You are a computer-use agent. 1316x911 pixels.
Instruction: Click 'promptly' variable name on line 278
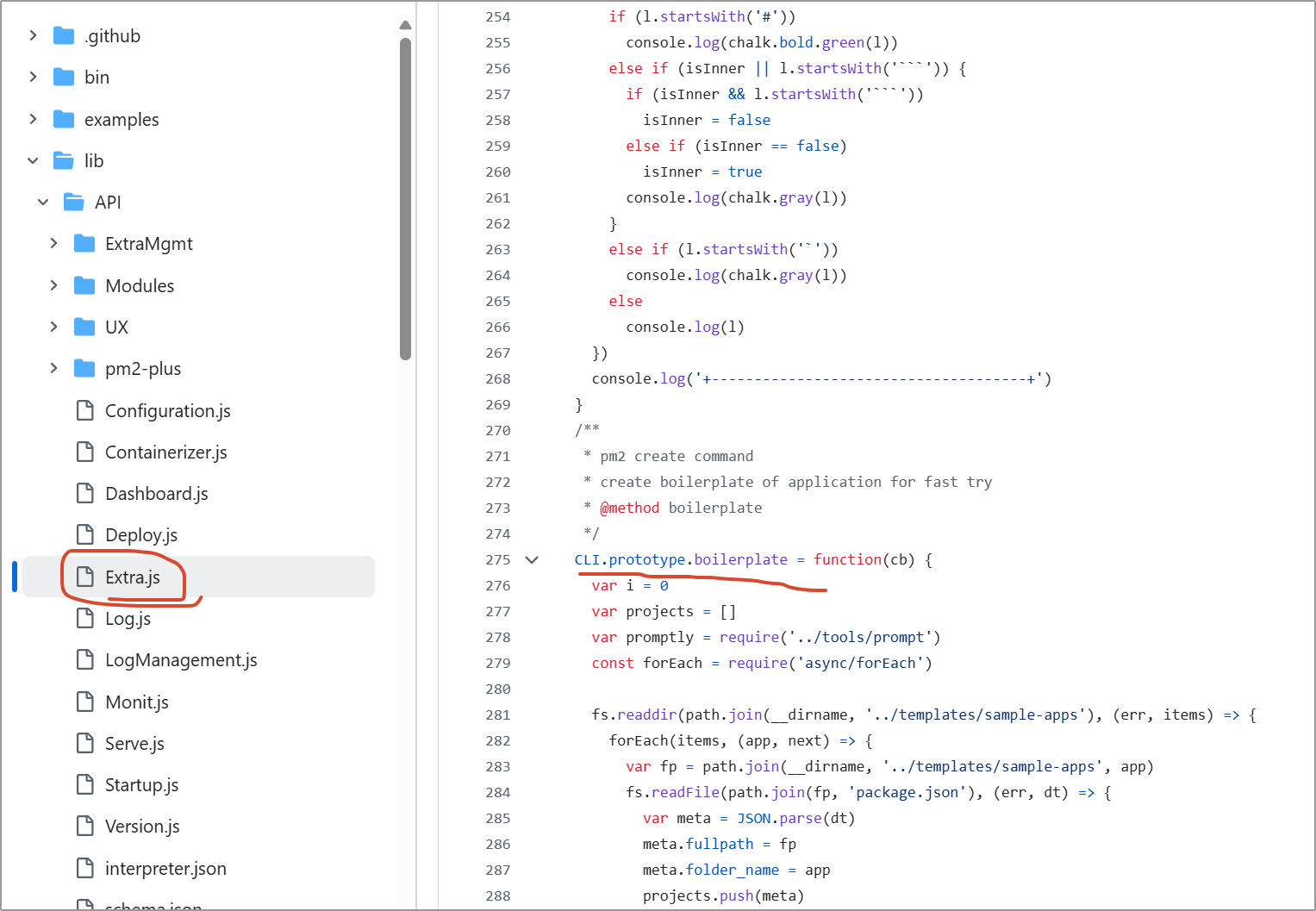point(659,637)
